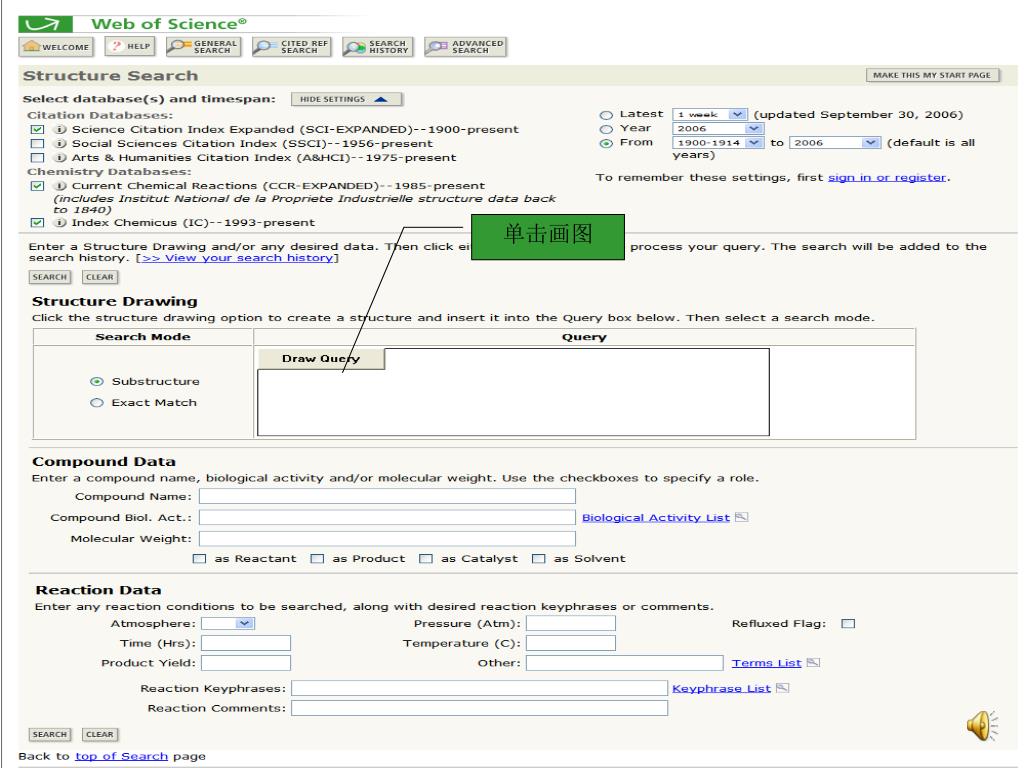Click info icon for Science Citation Index Expanded
The width and height of the screenshot is (1024, 768).
(x=60, y=129)
